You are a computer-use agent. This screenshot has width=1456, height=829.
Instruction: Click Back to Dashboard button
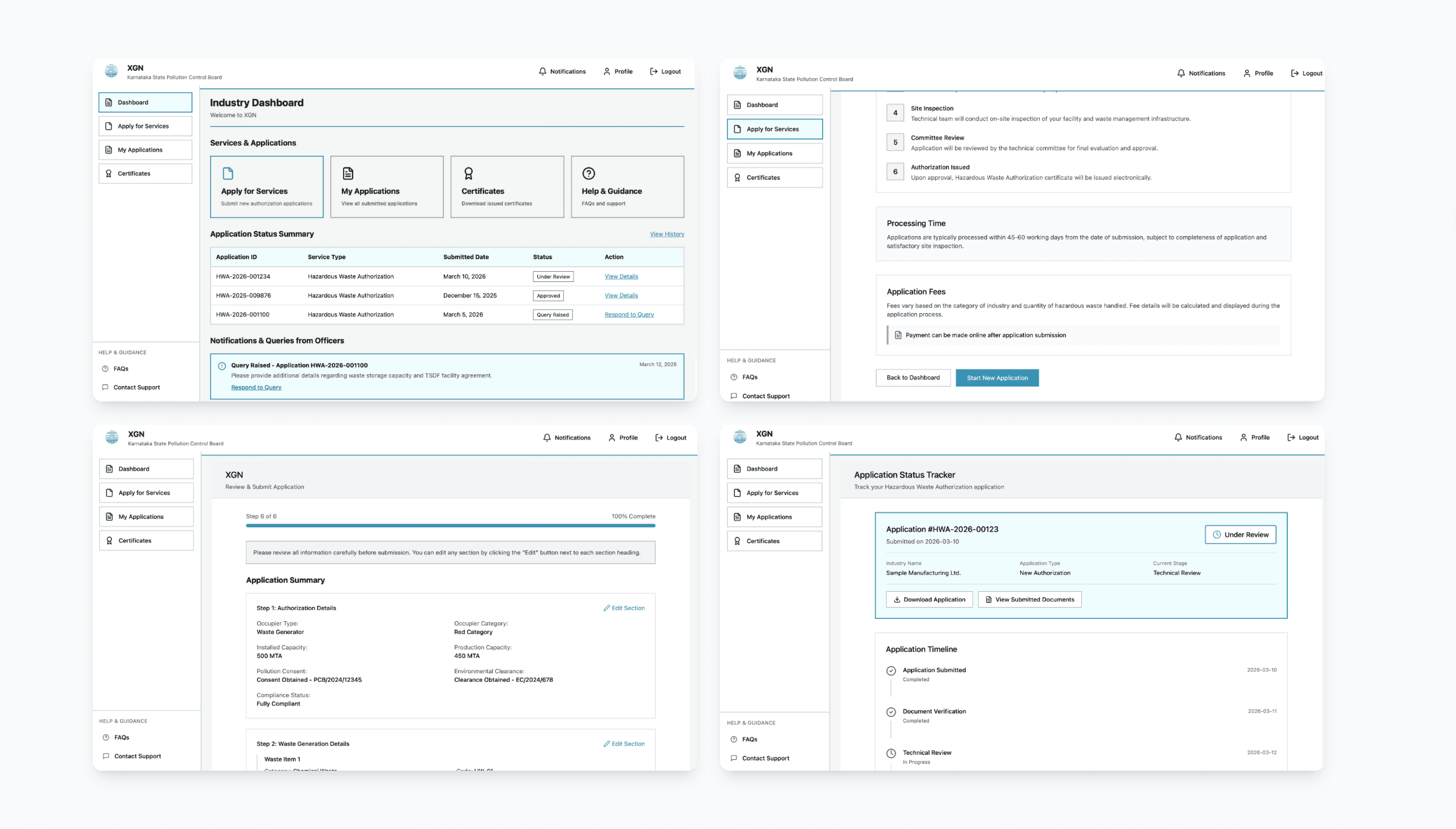(913, 378)
